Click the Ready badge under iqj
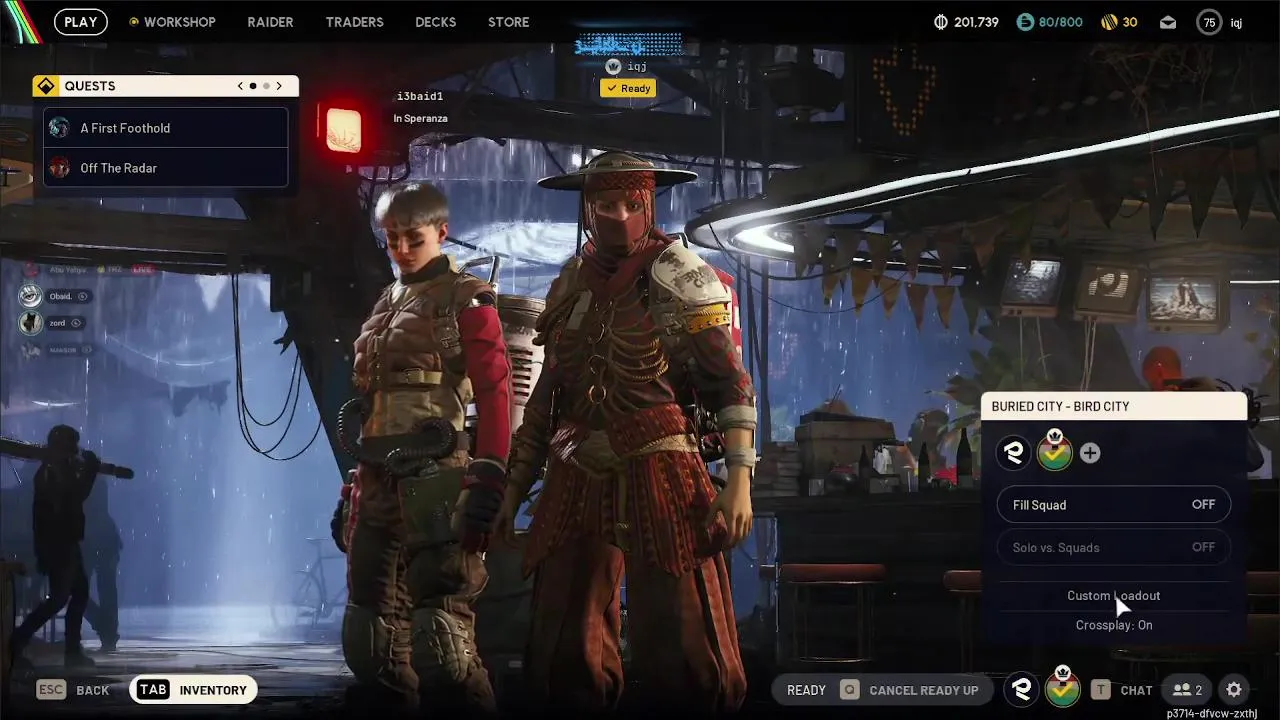 (x=628, y=88)
